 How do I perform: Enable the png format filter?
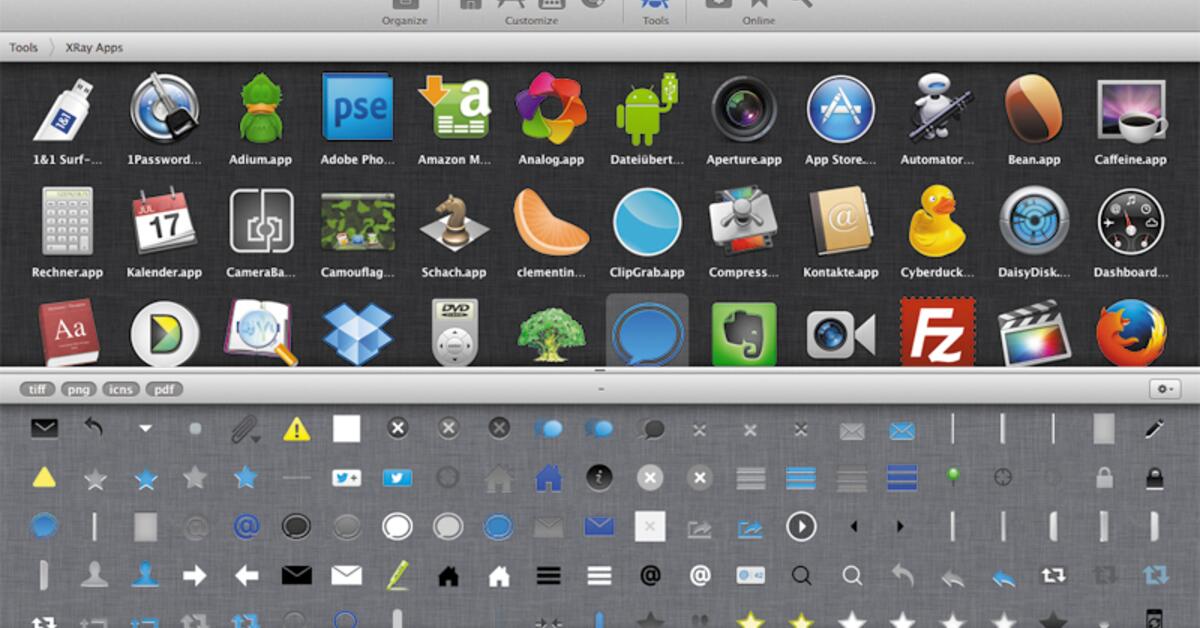tap(79, 389)
